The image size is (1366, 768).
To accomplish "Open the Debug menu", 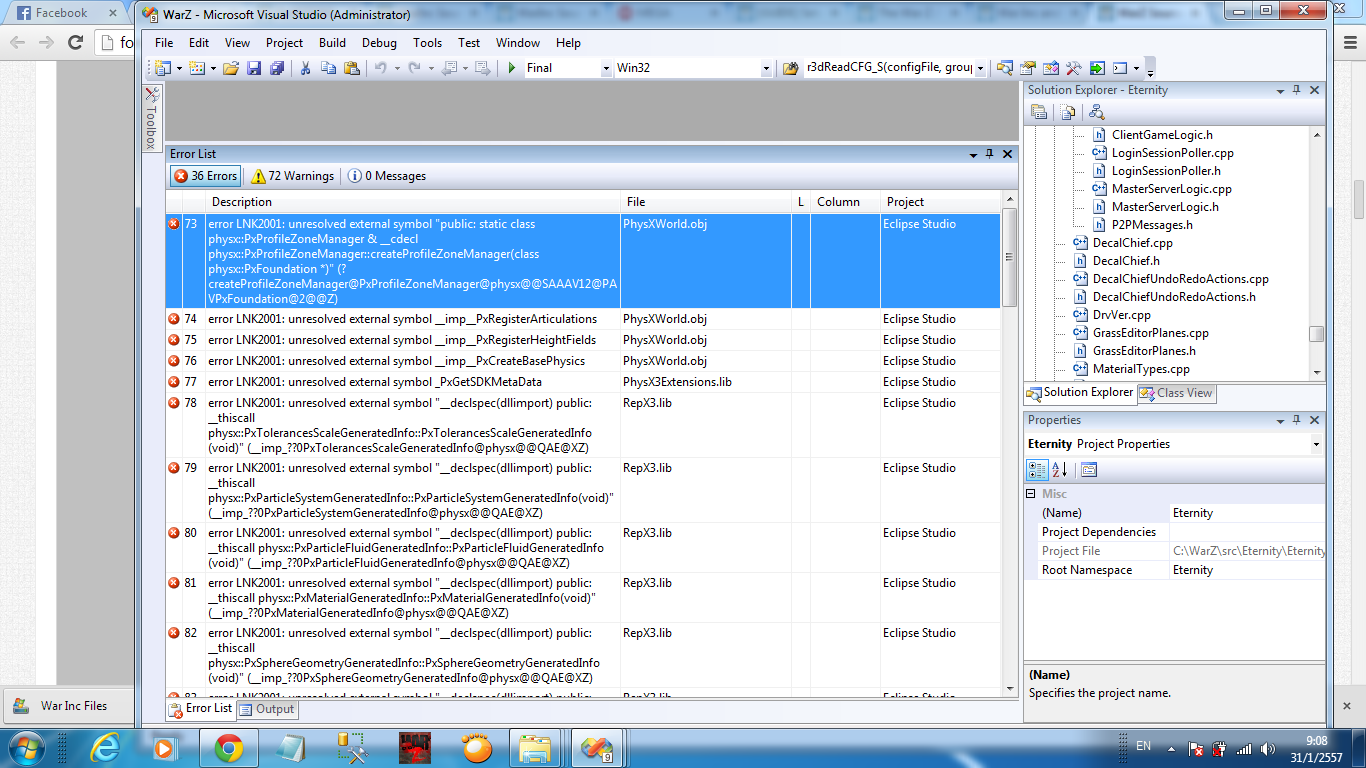I will coord(379,43).
